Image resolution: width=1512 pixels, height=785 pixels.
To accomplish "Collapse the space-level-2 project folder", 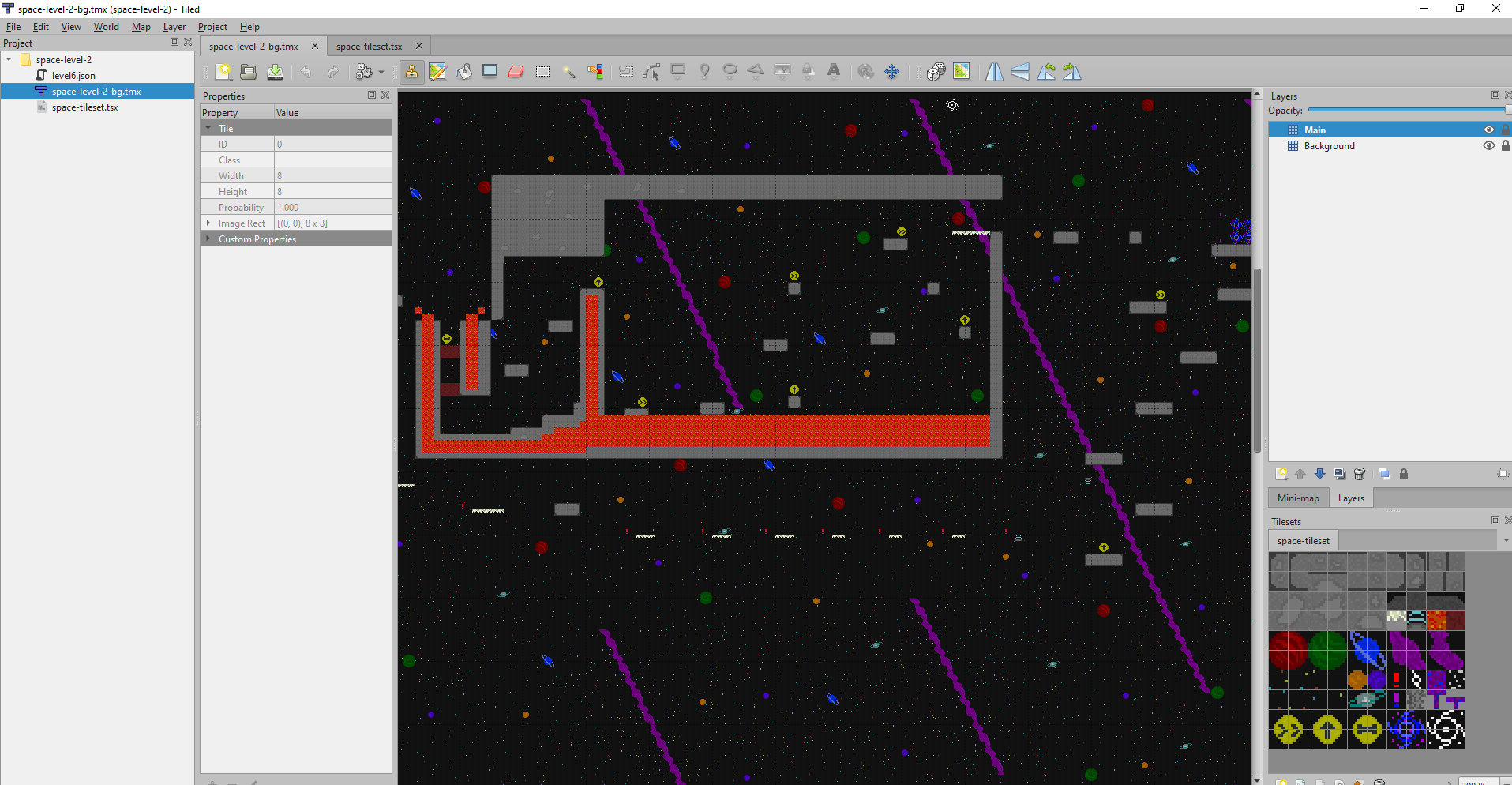I will [x=9, y=60].
